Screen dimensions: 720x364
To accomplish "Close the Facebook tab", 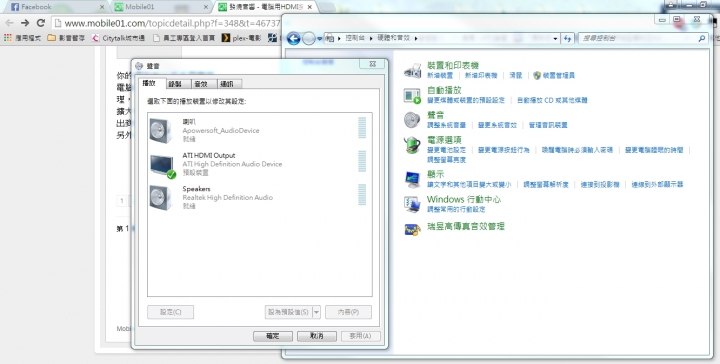I will 102,7.
